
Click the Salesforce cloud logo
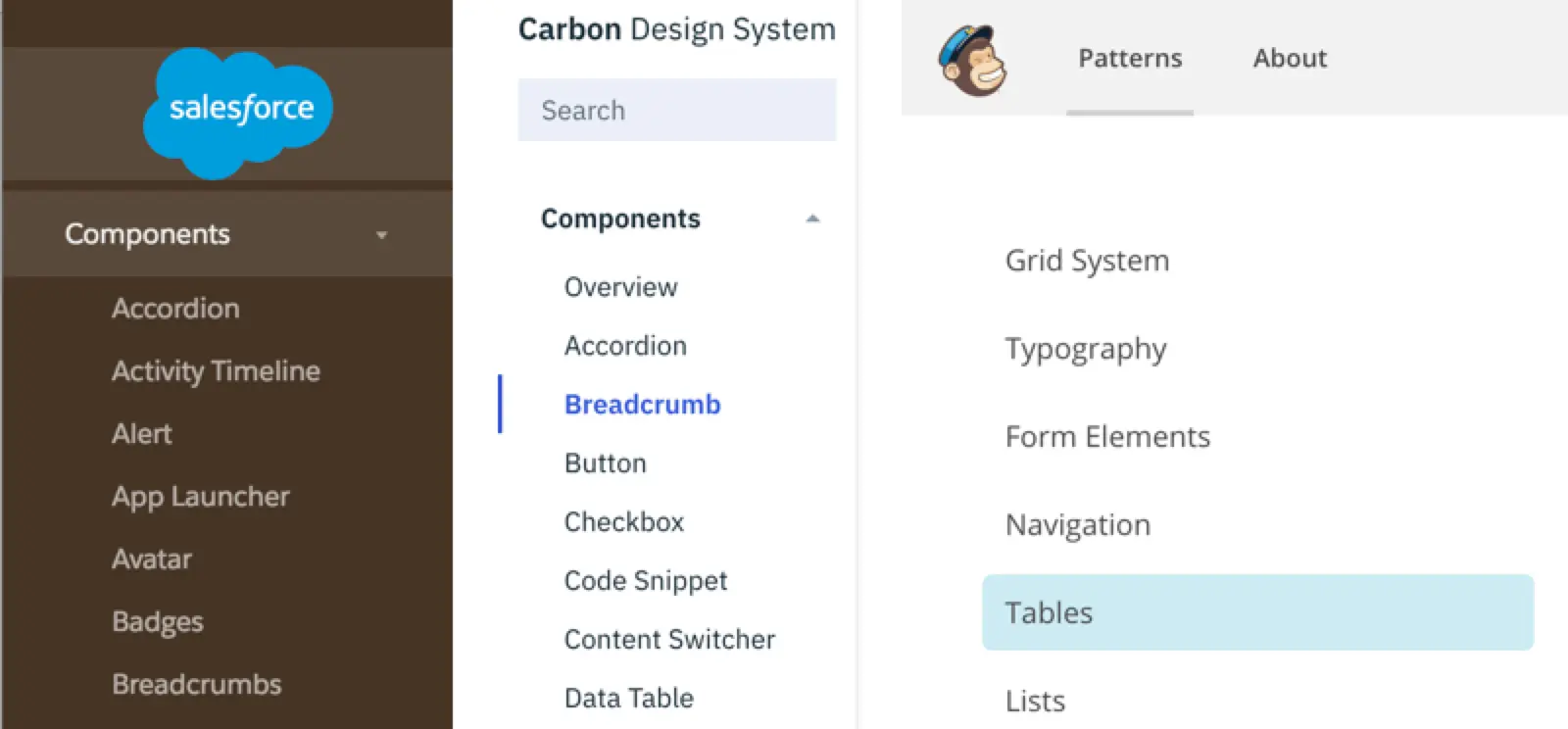coord(238,110)
